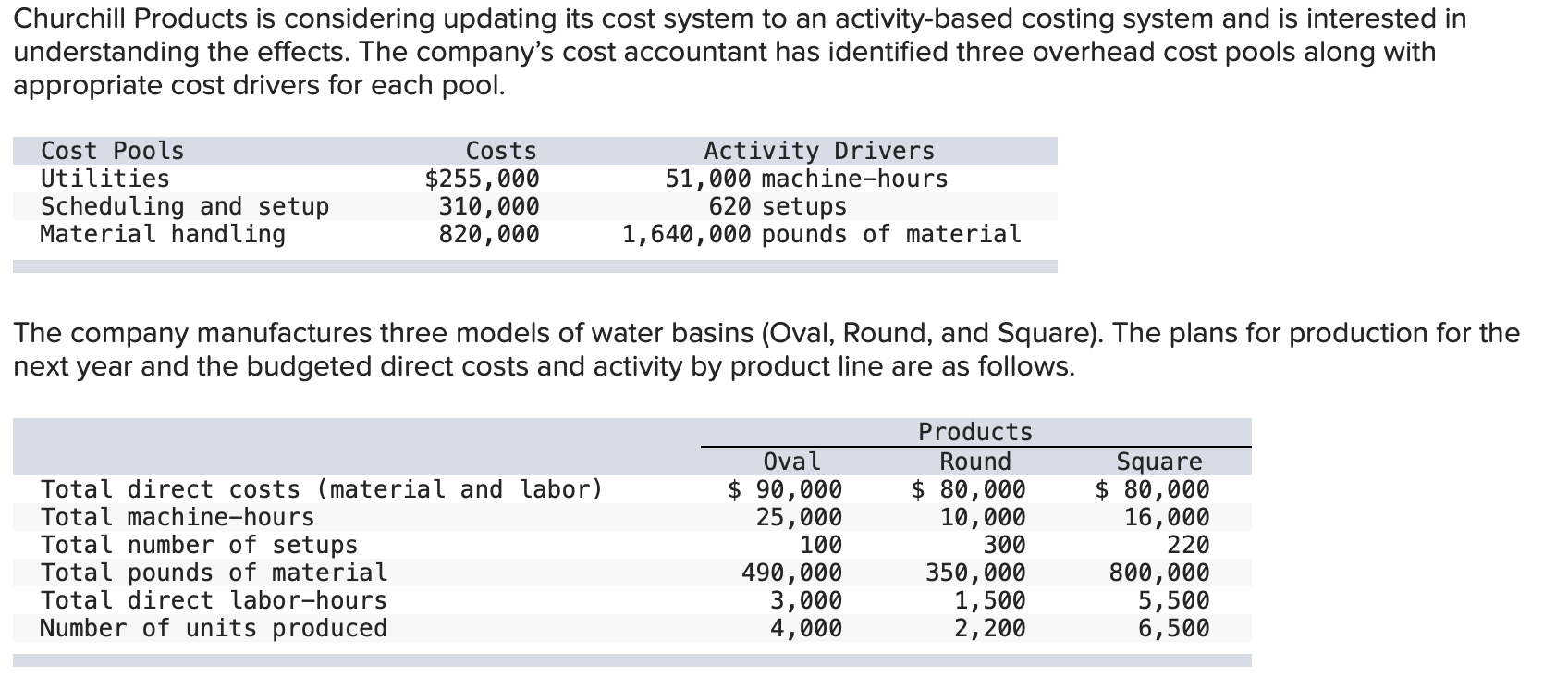The image size is (1568, 690).
Task: Select the Oval column header
Action: click(x=792, y=461)
